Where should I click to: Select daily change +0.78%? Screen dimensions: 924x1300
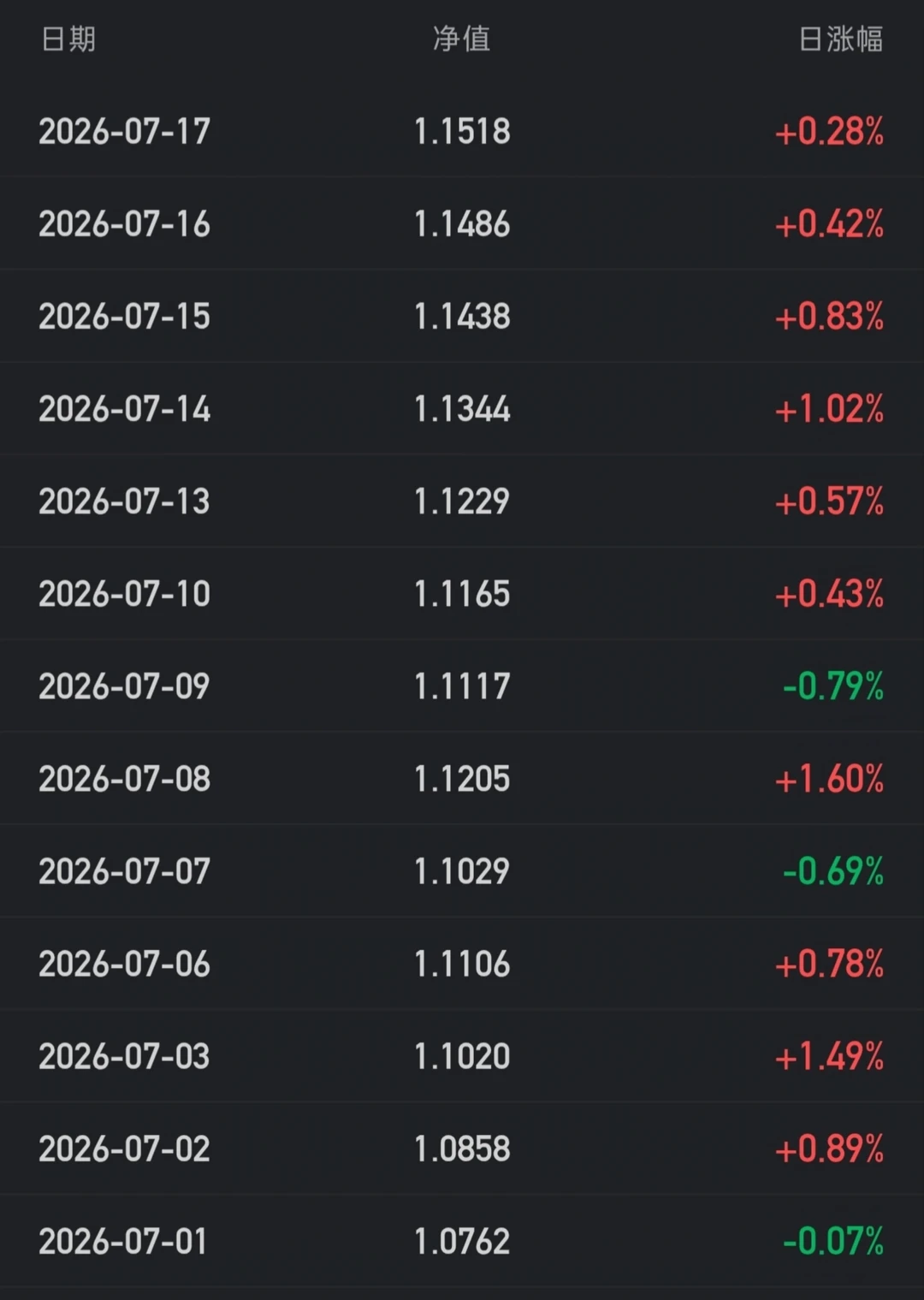coord(829,964)
